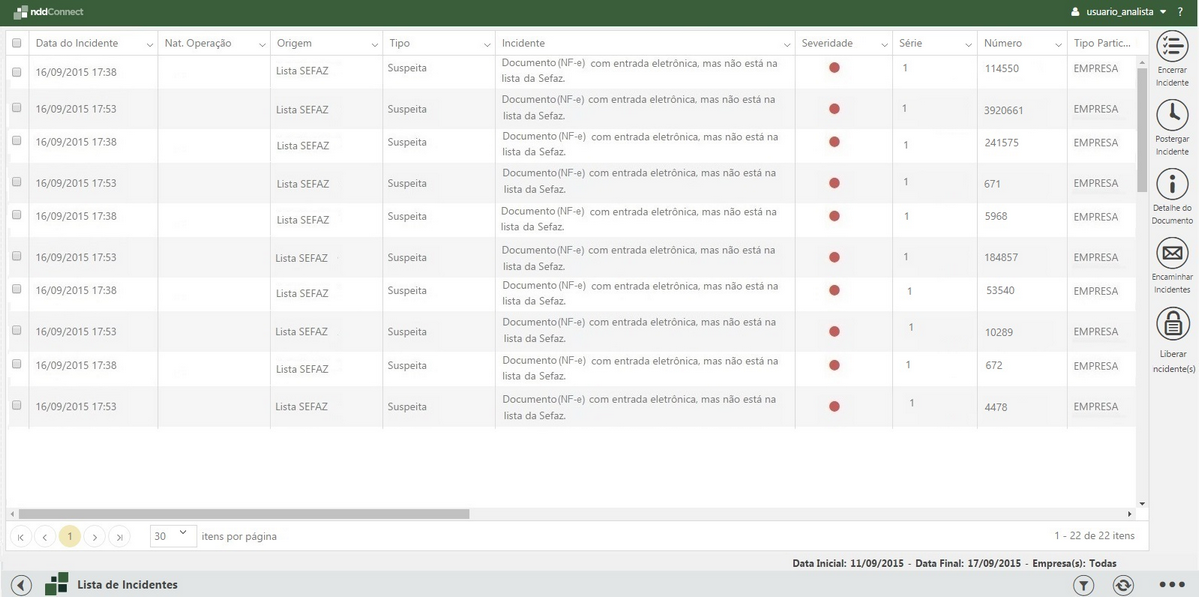Open Detalhe do Documento info icon
The height and width of the screenshot is (597, 1199).
tap(1171, 185)
